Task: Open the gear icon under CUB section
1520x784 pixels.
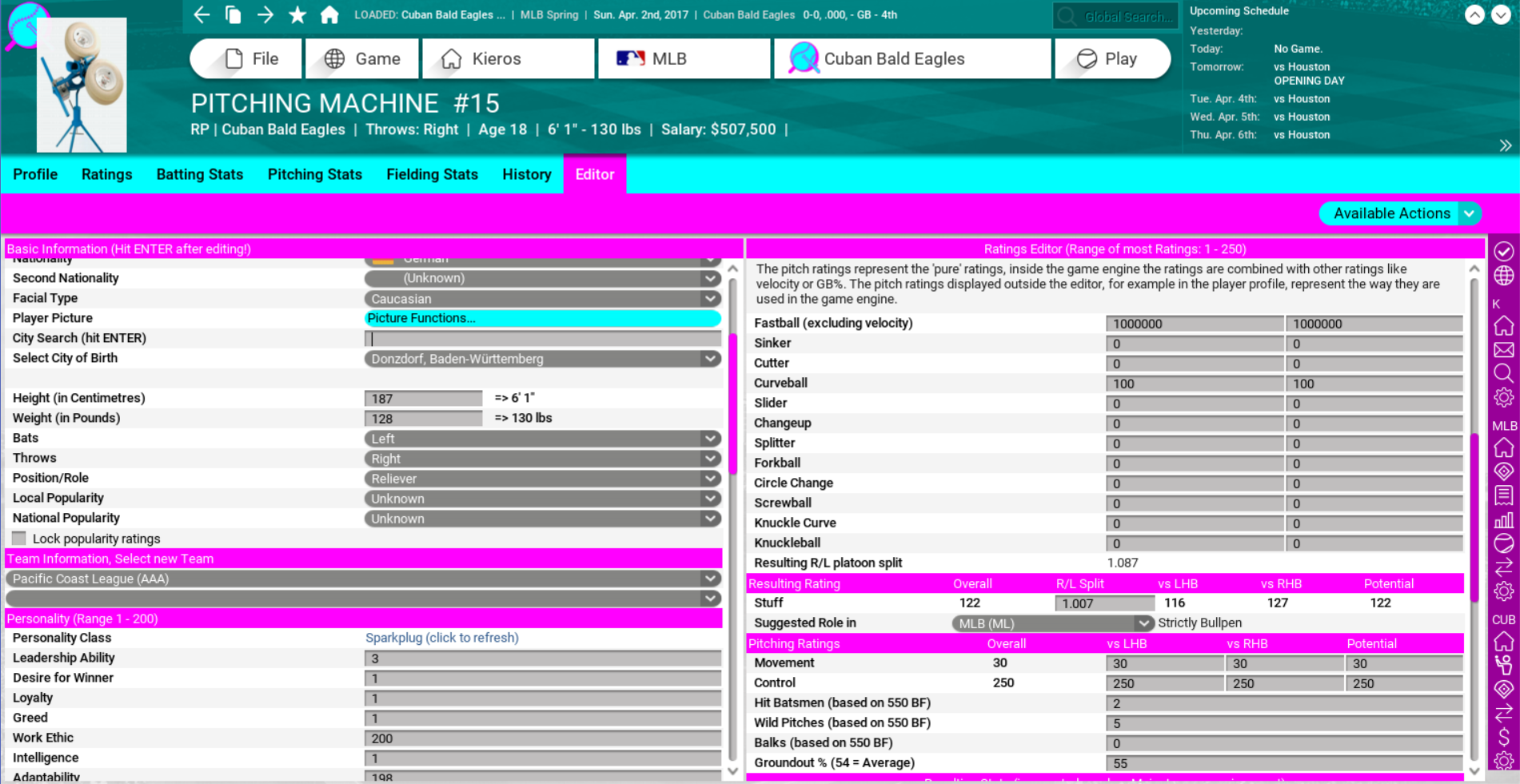Action: click(1503, 761)
